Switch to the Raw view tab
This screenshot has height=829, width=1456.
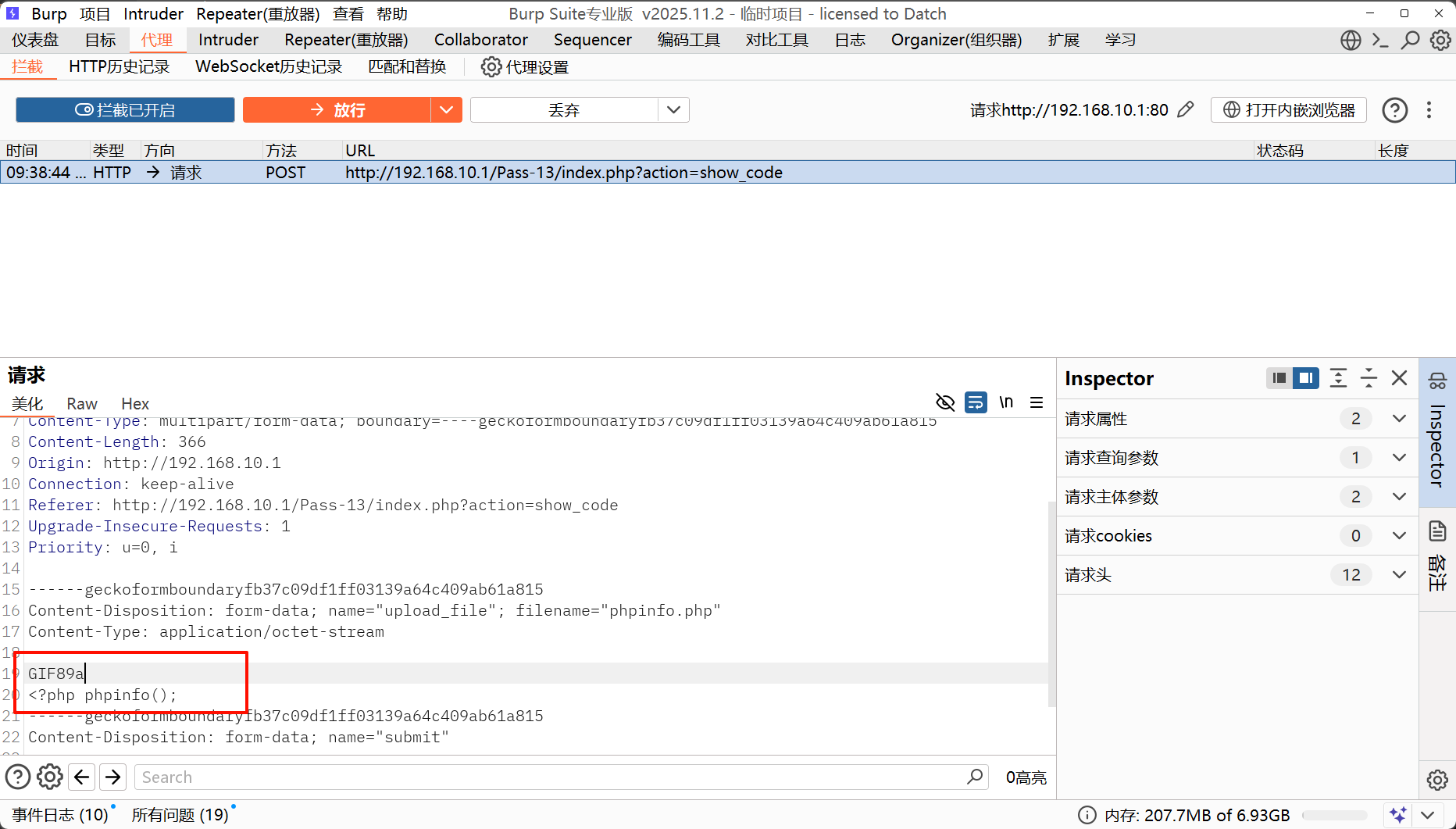click(82, 404)
